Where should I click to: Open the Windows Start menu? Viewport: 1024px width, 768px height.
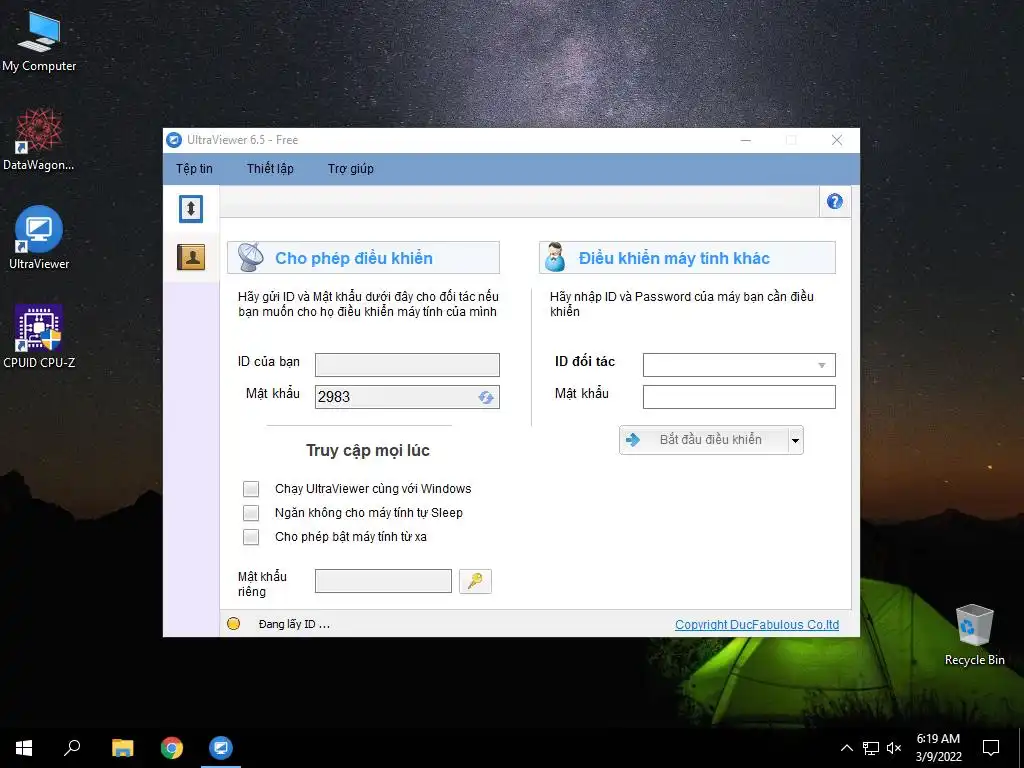coord(24,748)
